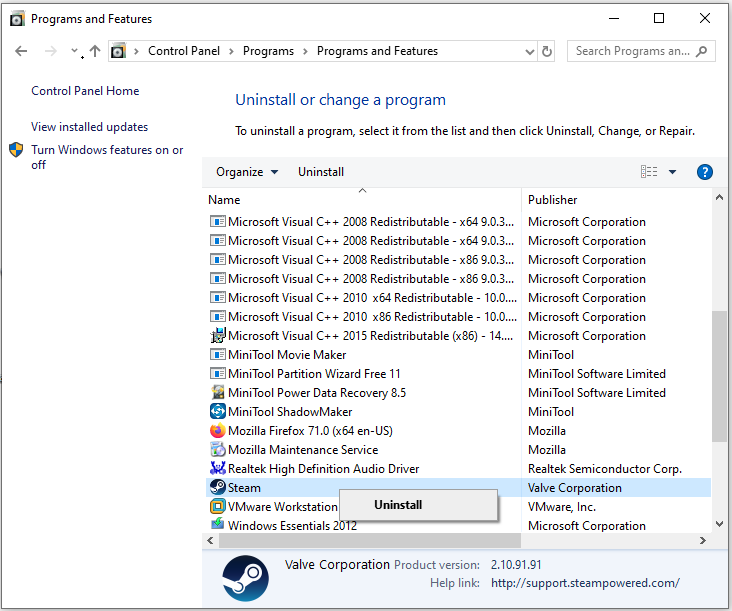Click 'VMware, Inc.' publisher cell

click(x=562, y=507)
